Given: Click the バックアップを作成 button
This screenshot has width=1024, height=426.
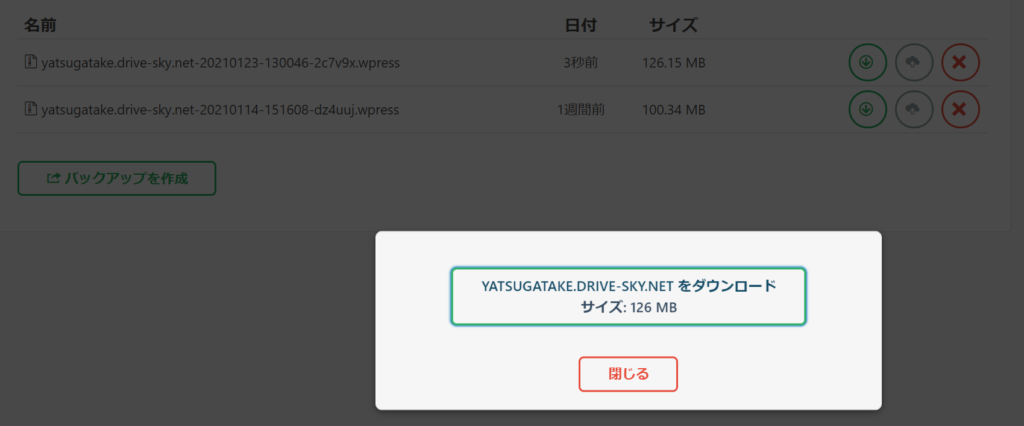Looking at the screenshot, I should (117, 179).
